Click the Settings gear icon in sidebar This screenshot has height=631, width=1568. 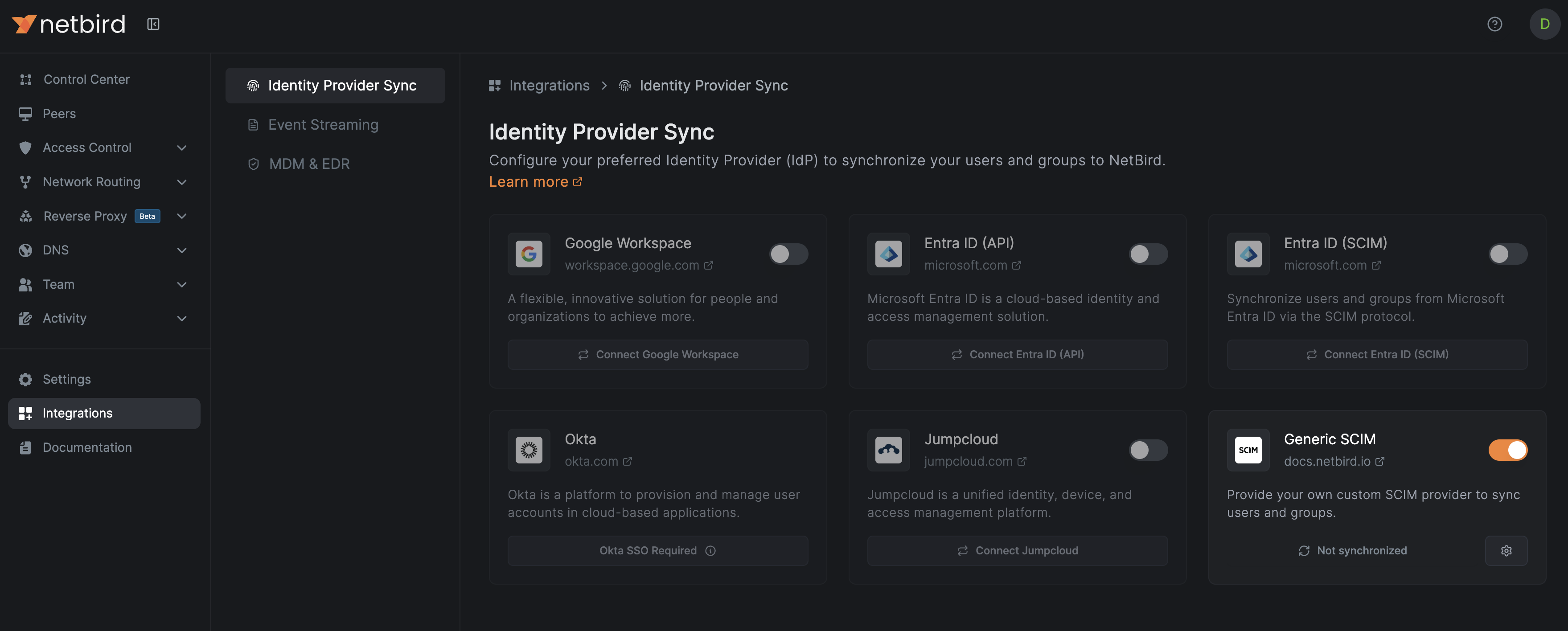point(25,380)
